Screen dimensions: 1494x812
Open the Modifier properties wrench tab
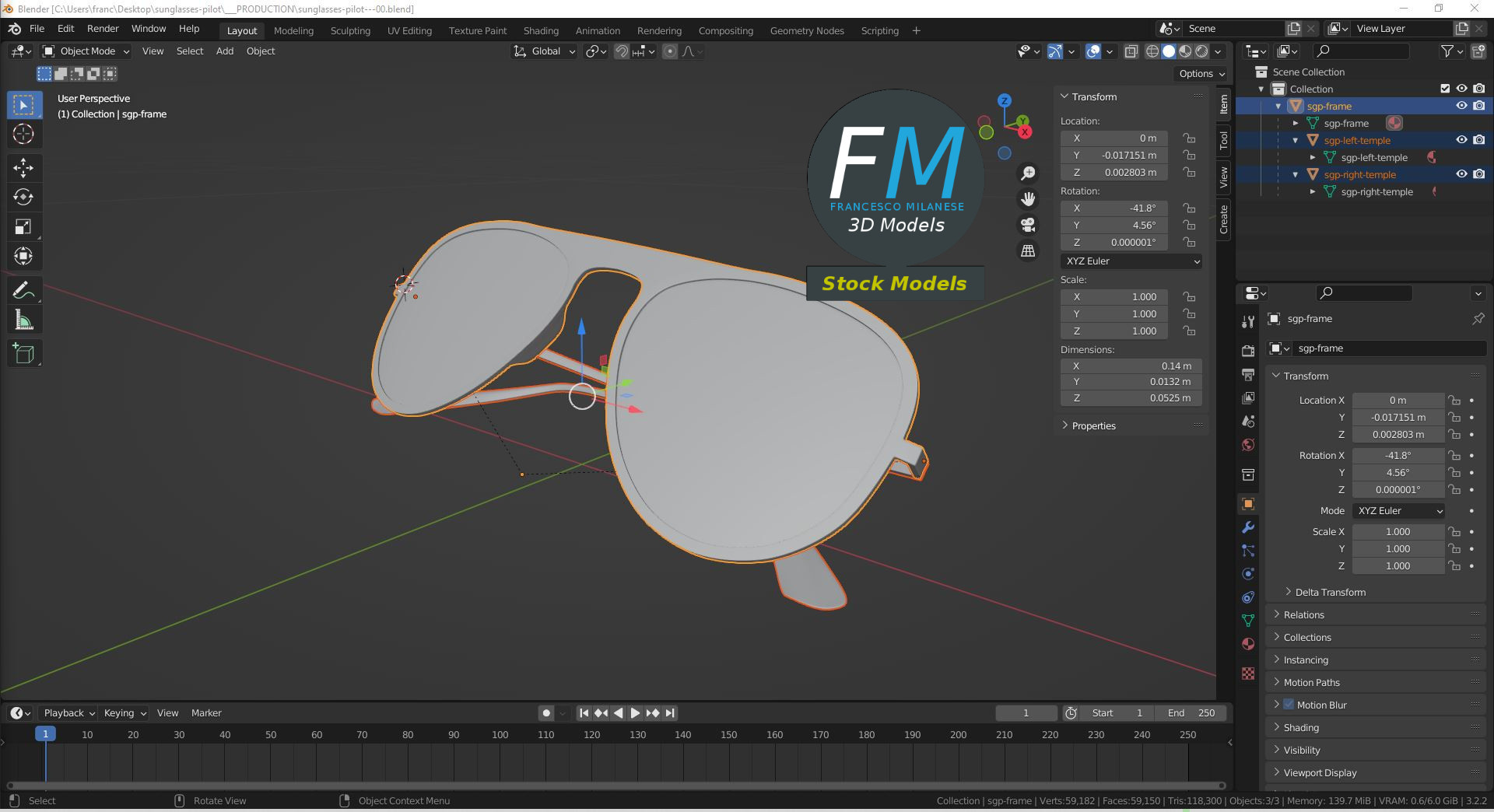pos(1248,527)
